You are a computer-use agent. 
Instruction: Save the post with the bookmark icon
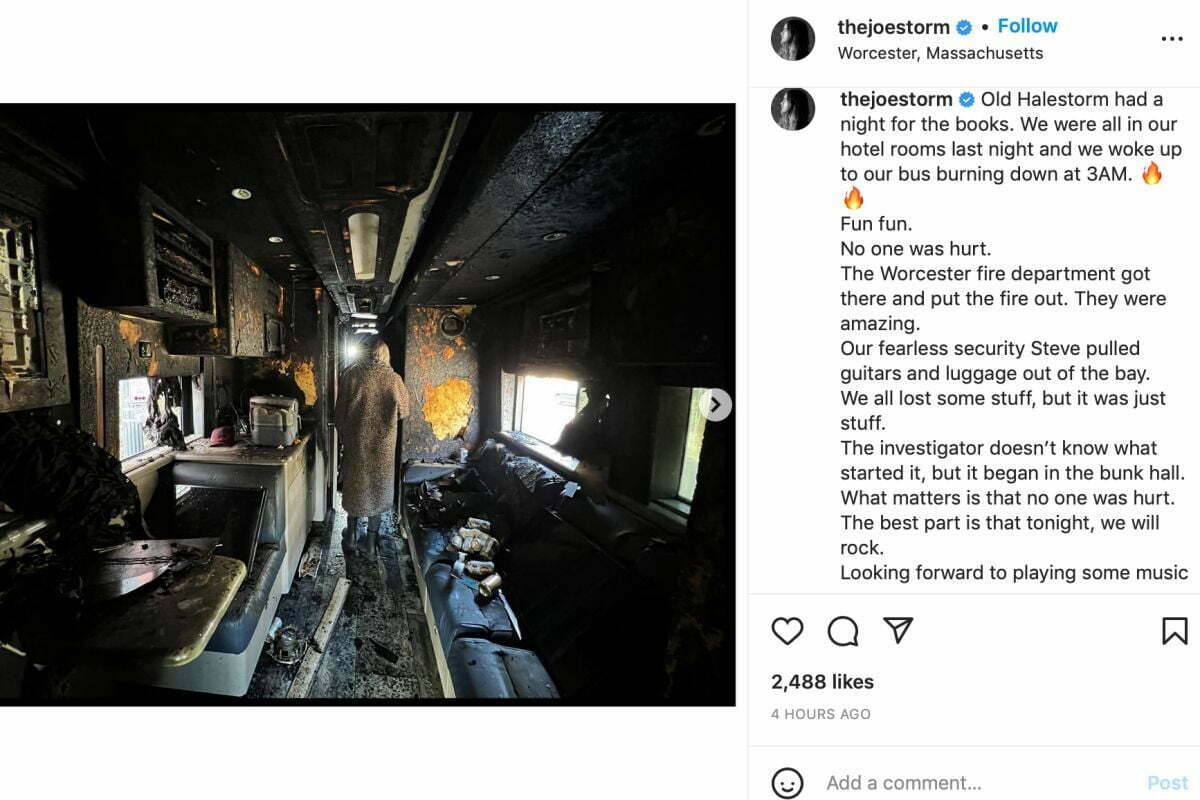coord(1174,631)
